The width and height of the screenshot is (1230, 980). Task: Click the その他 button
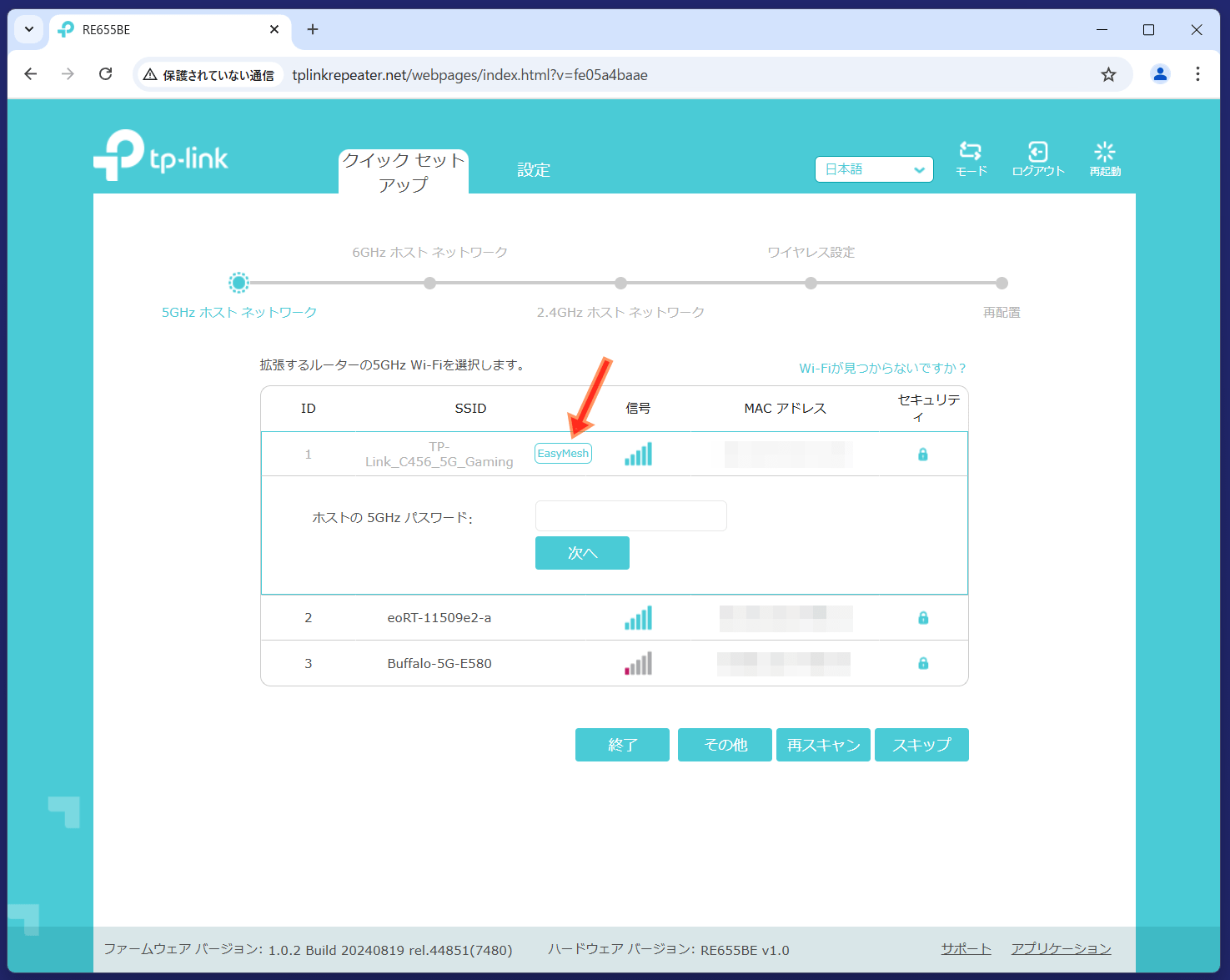point(725,745)
